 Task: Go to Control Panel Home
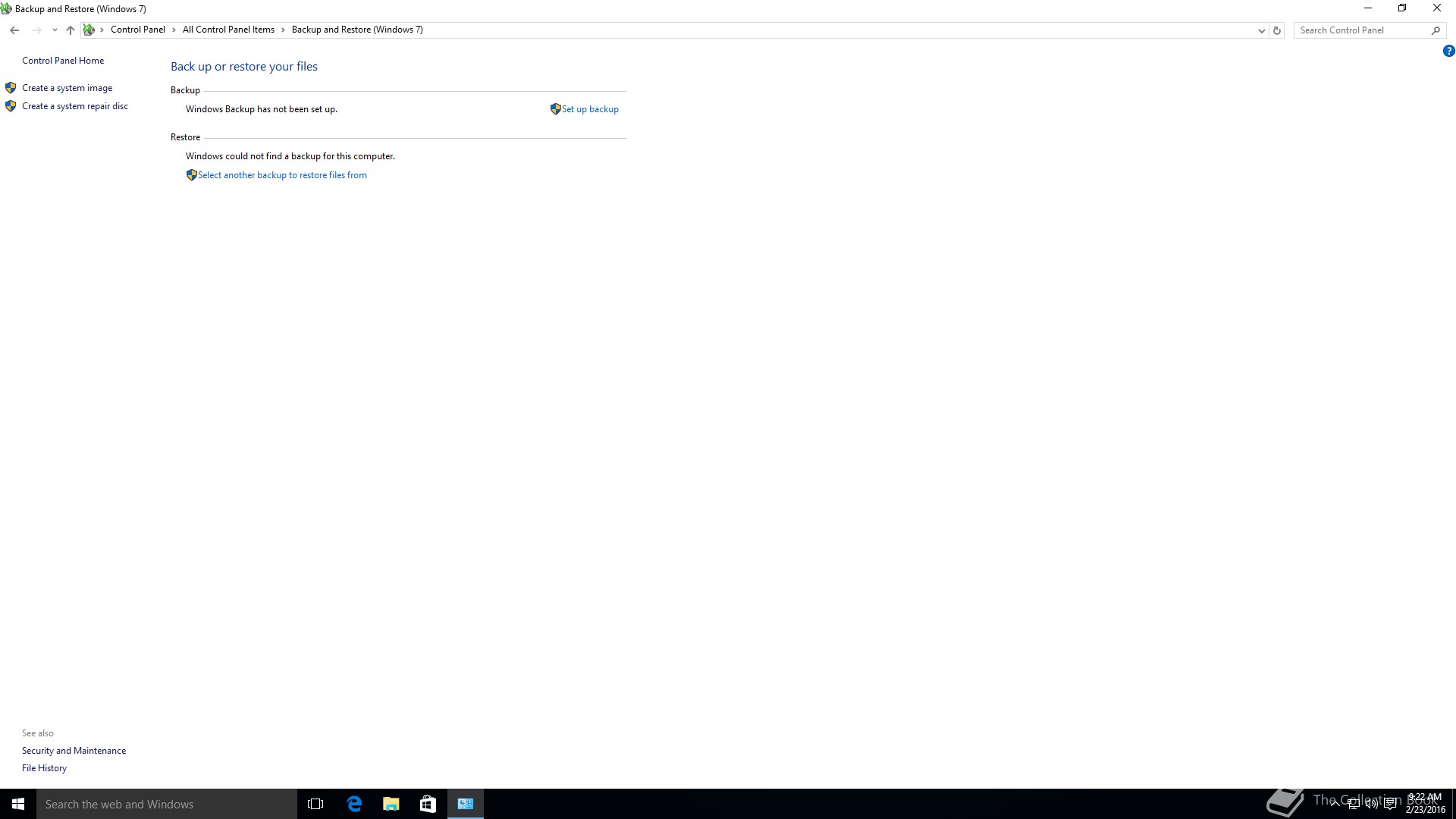click(x=63, y=61)
